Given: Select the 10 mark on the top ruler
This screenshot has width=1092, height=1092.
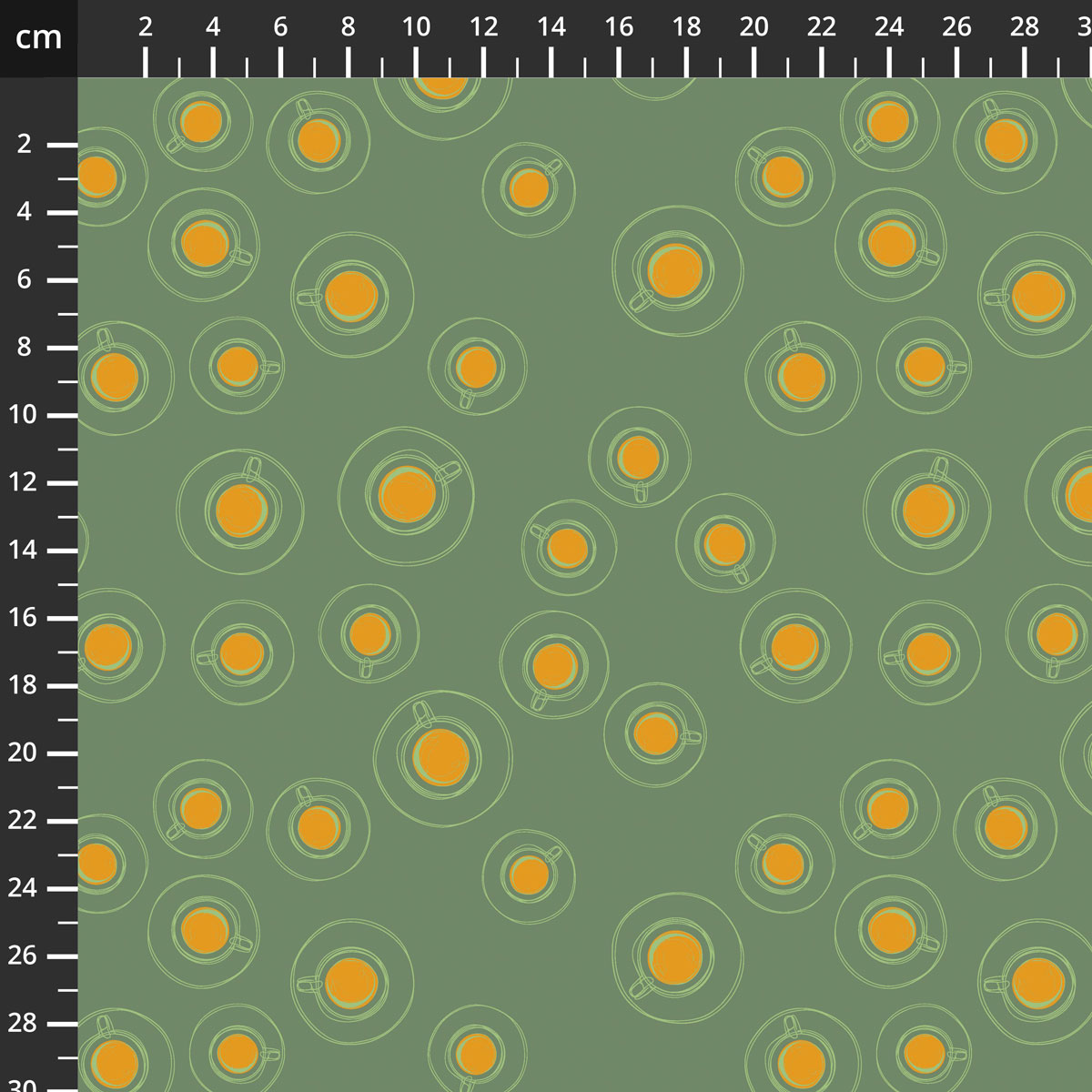Looking at the screenshot, I should (x=416, y=27).
